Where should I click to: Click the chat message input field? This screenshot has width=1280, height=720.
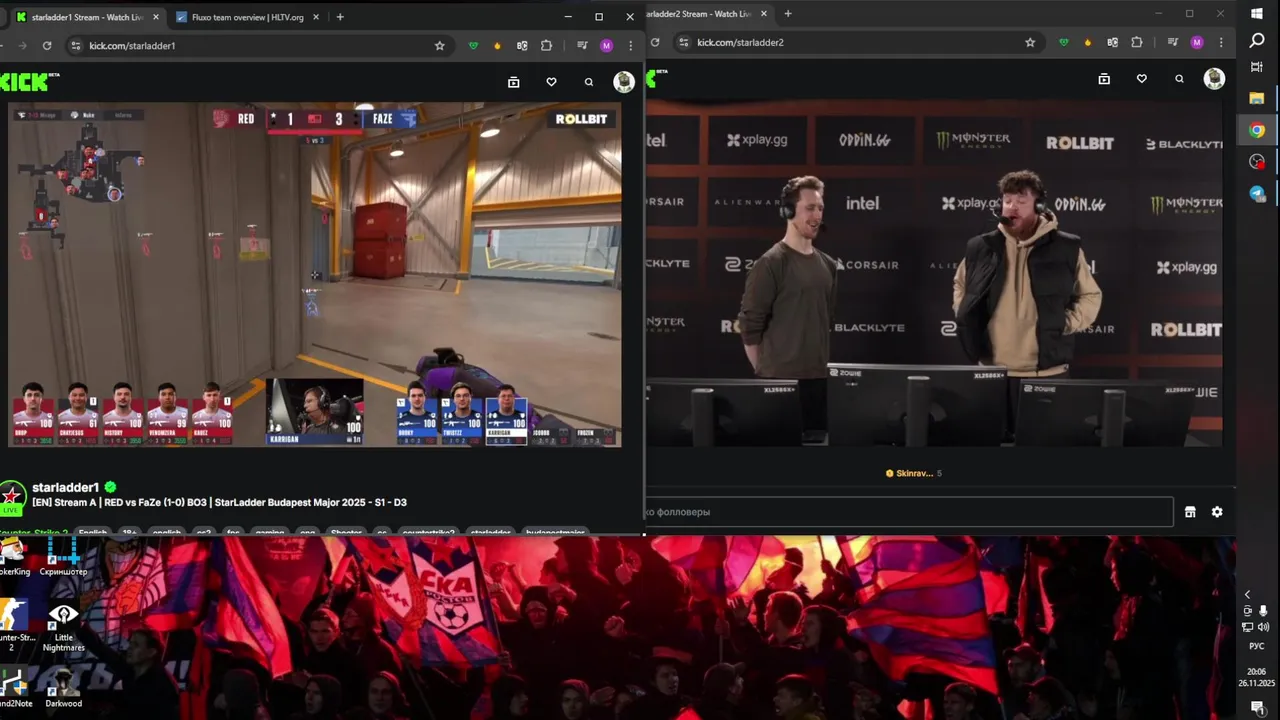click(x=909, y=512)
